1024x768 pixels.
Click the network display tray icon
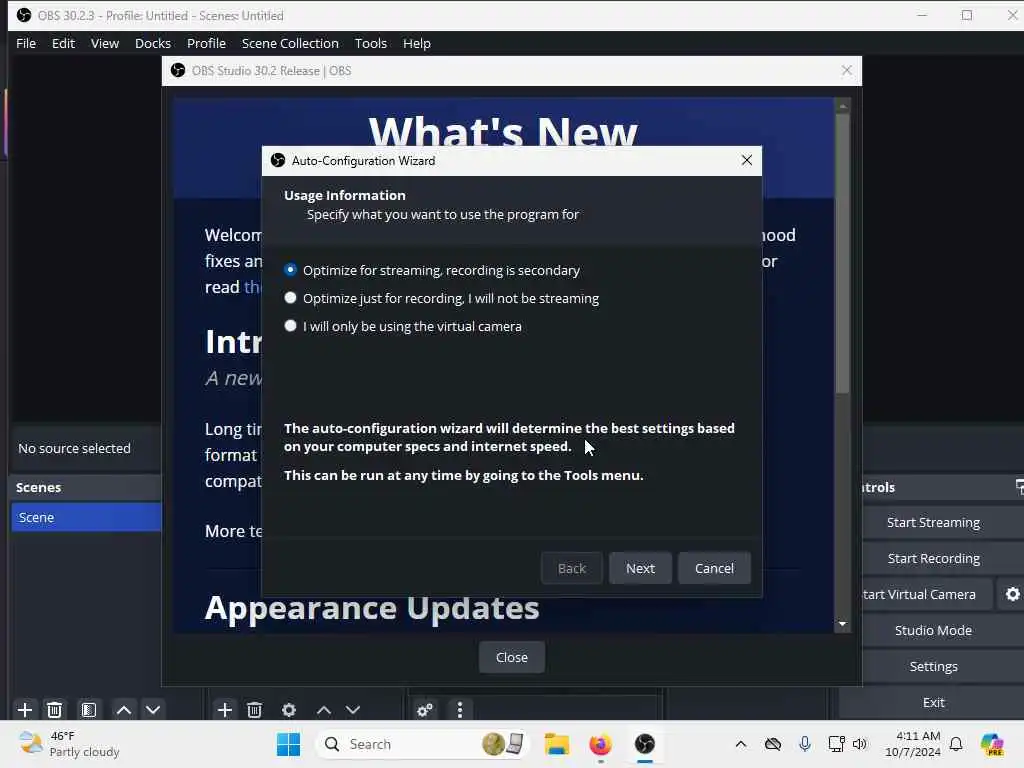click(x=837, y=744)
